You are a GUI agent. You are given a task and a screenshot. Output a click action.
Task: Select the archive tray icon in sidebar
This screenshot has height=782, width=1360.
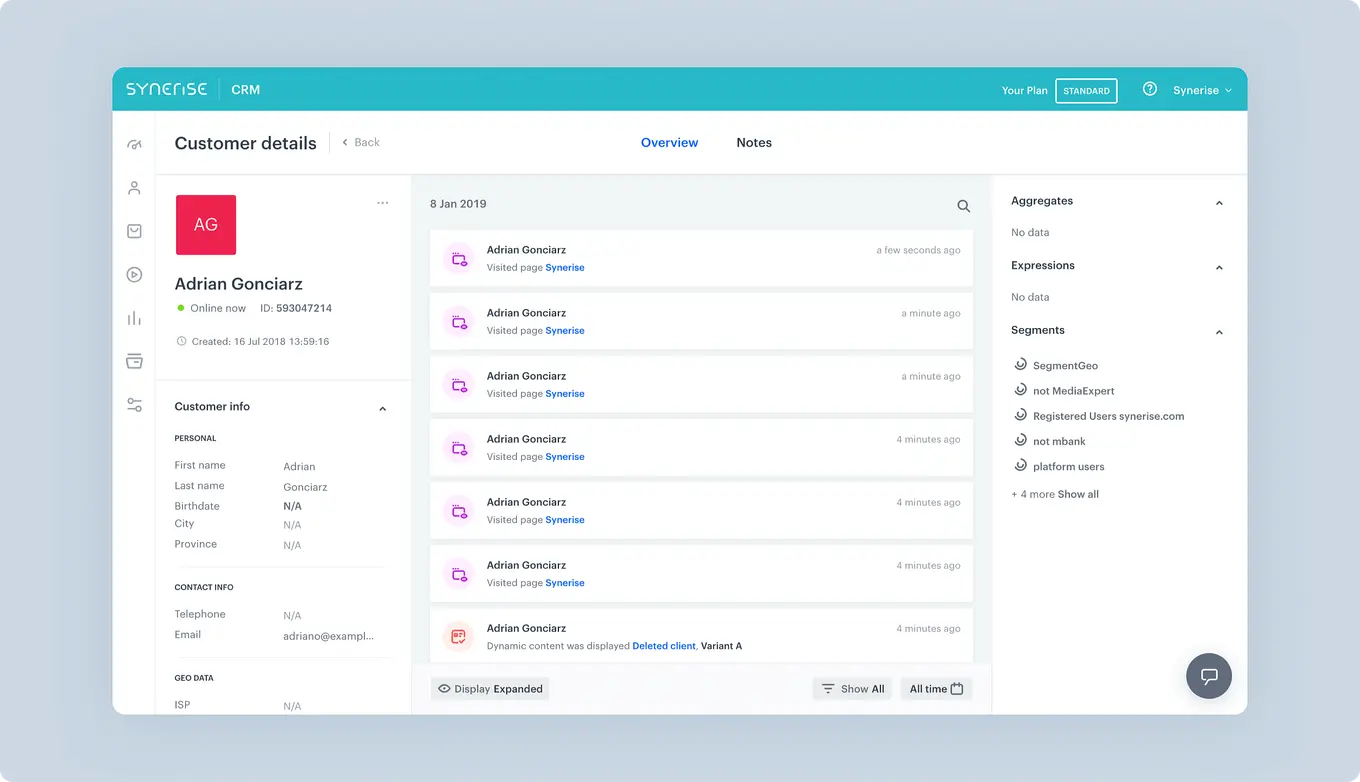coord(134,361)
